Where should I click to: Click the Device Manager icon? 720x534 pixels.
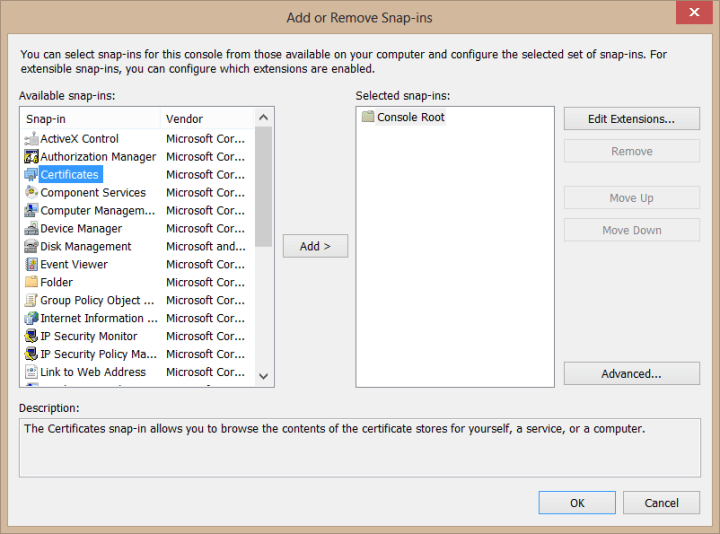tap(31, 229)
